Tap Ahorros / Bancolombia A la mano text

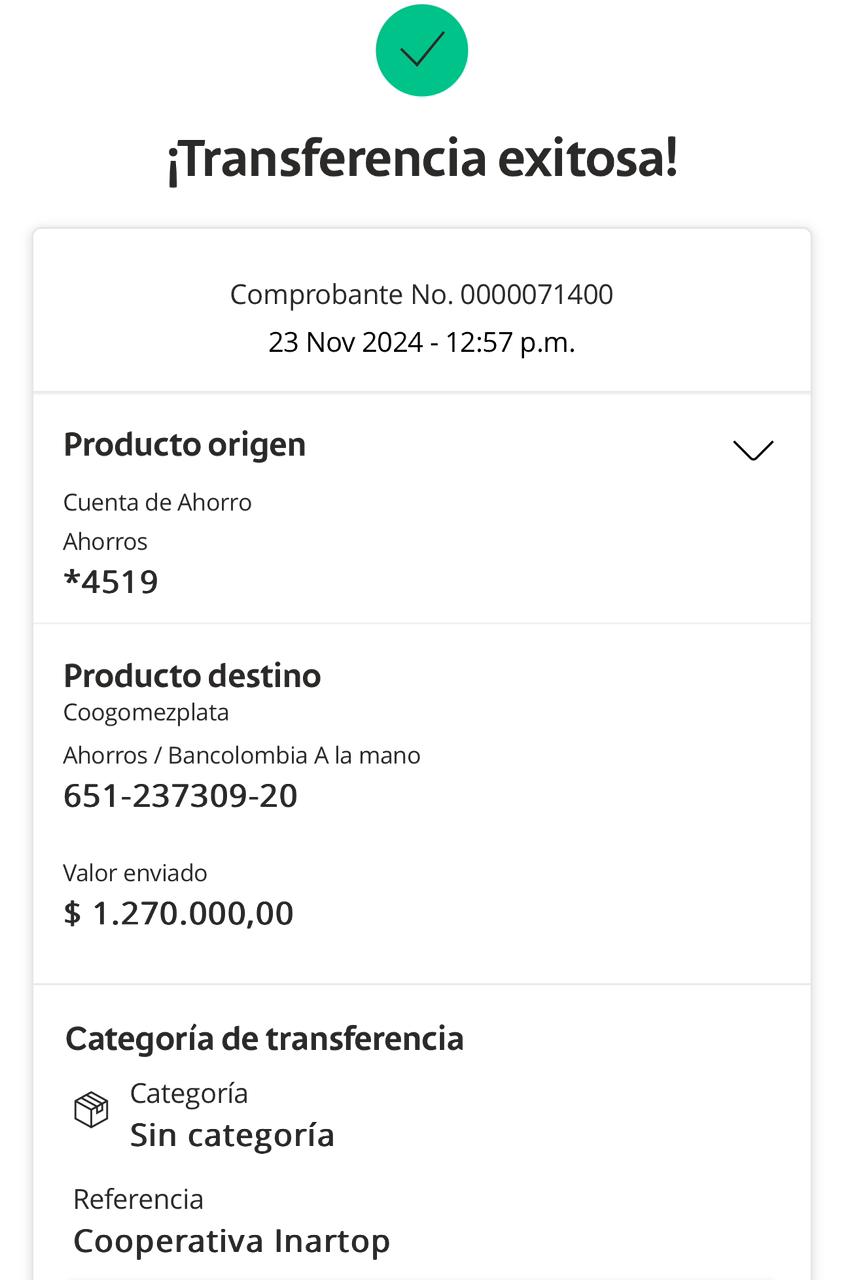pos(241,756)
